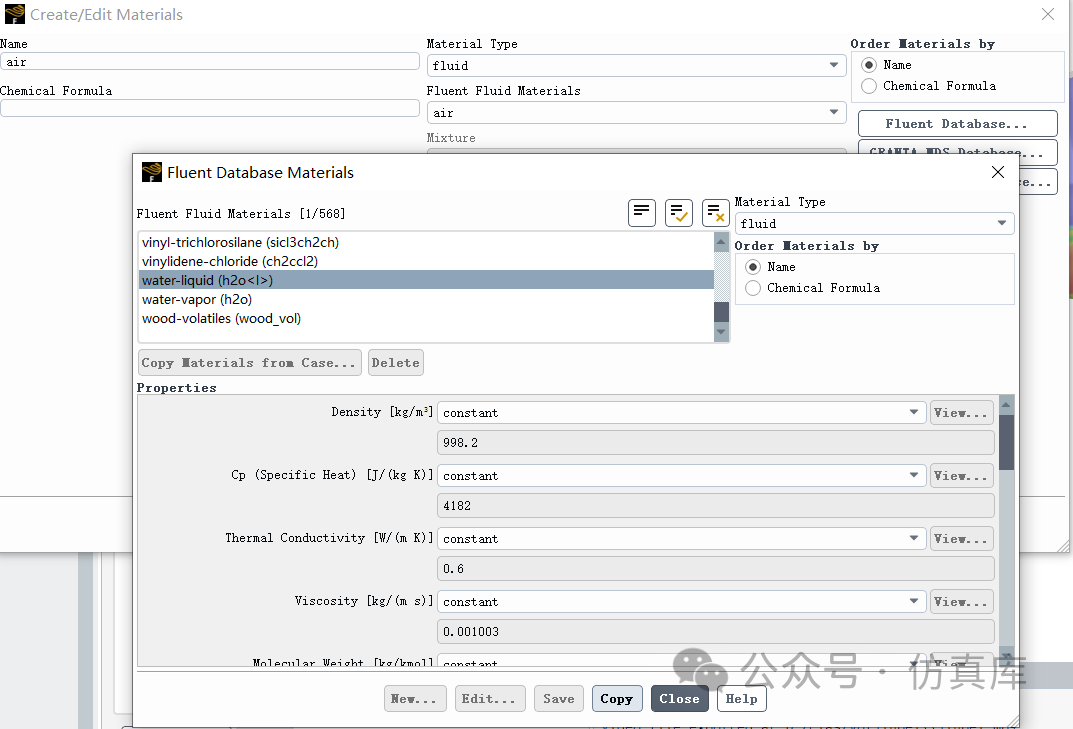Click the Viscosity value field 0.001003
1073x729 pixels.
click(716, 632)
